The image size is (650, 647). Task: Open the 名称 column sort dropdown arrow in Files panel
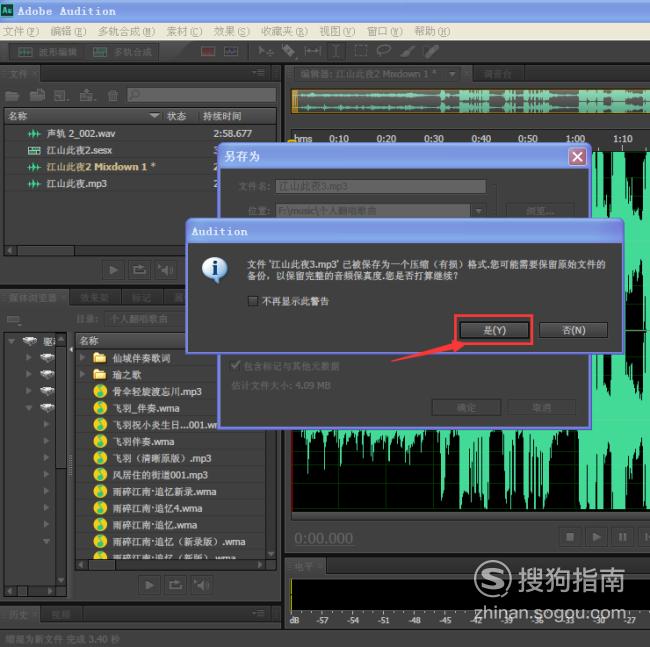point(154,116)
